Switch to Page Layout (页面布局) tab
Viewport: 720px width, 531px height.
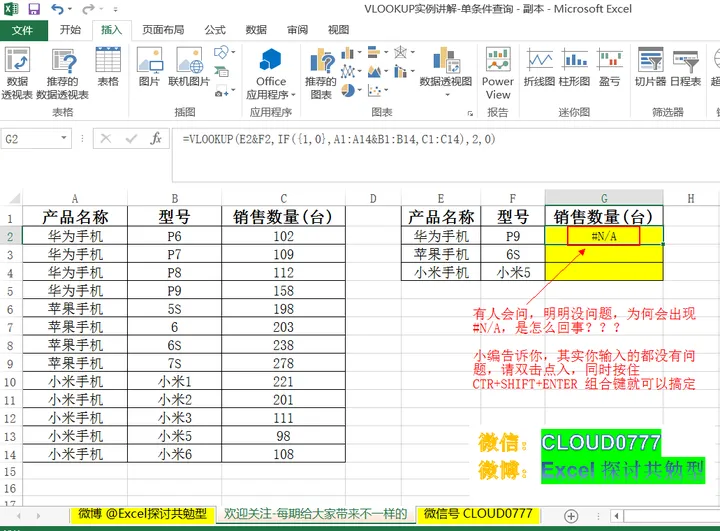pos(163,30)
